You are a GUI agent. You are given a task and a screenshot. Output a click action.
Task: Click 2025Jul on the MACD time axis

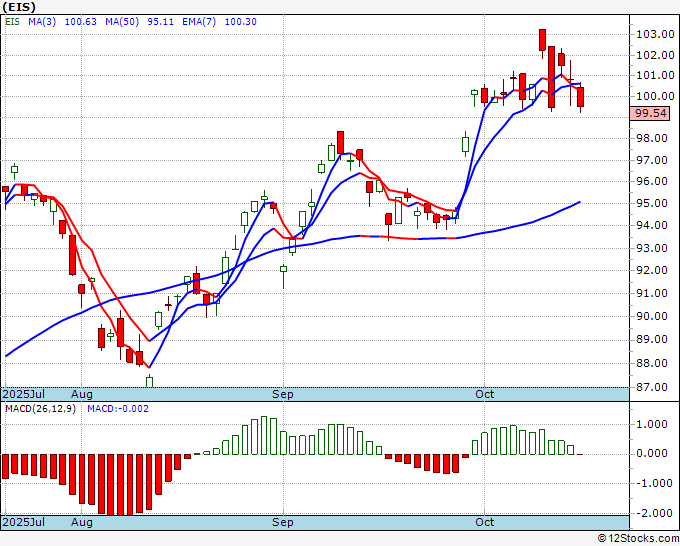coord(24,522)
